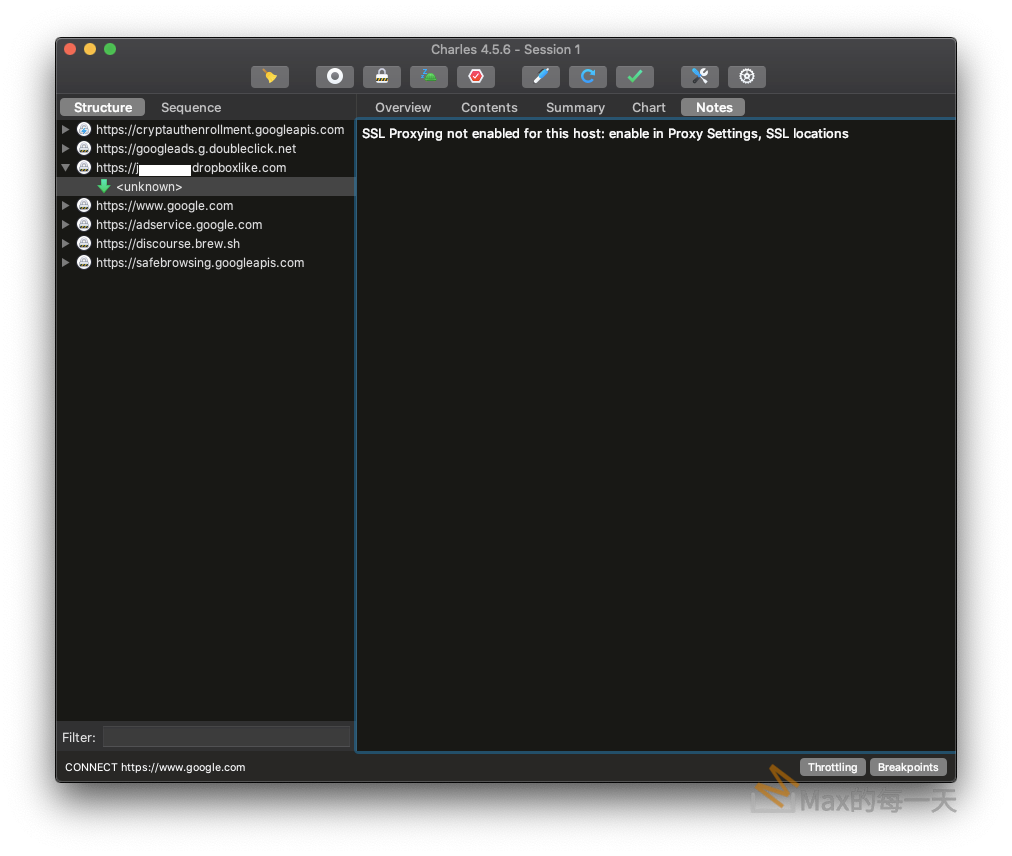Click into the Filter text field
This screenshot has width=1012, height=856.
click(x=226, y=737)
